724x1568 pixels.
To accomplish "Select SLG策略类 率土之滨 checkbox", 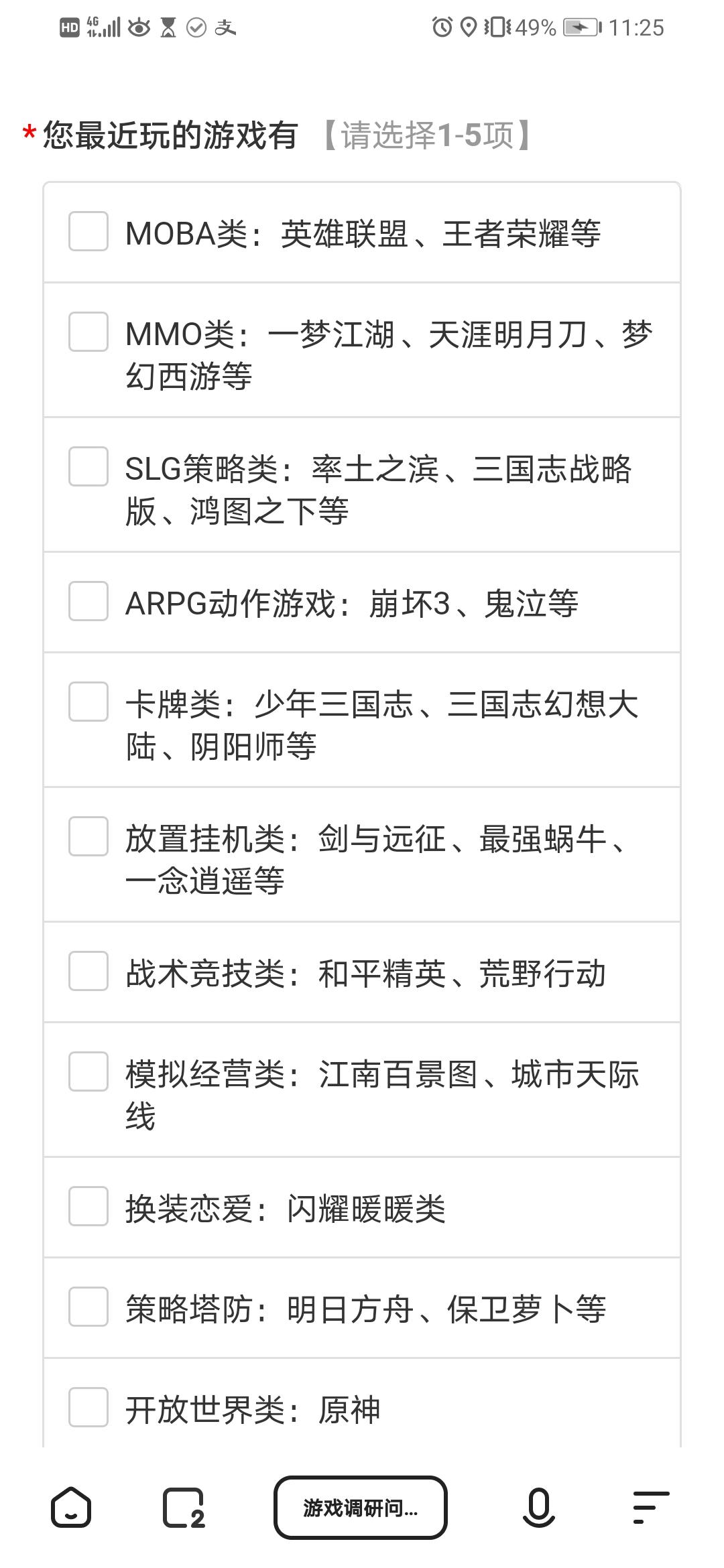I will (x=88, y=466).
